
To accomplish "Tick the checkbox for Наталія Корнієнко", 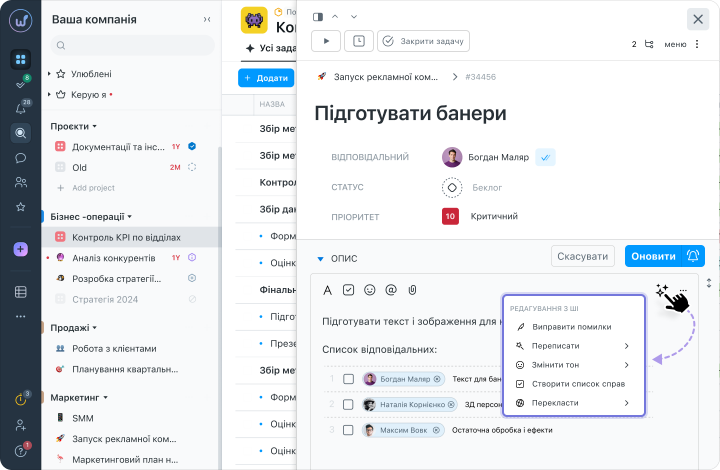I will click(x=348, y=404).
